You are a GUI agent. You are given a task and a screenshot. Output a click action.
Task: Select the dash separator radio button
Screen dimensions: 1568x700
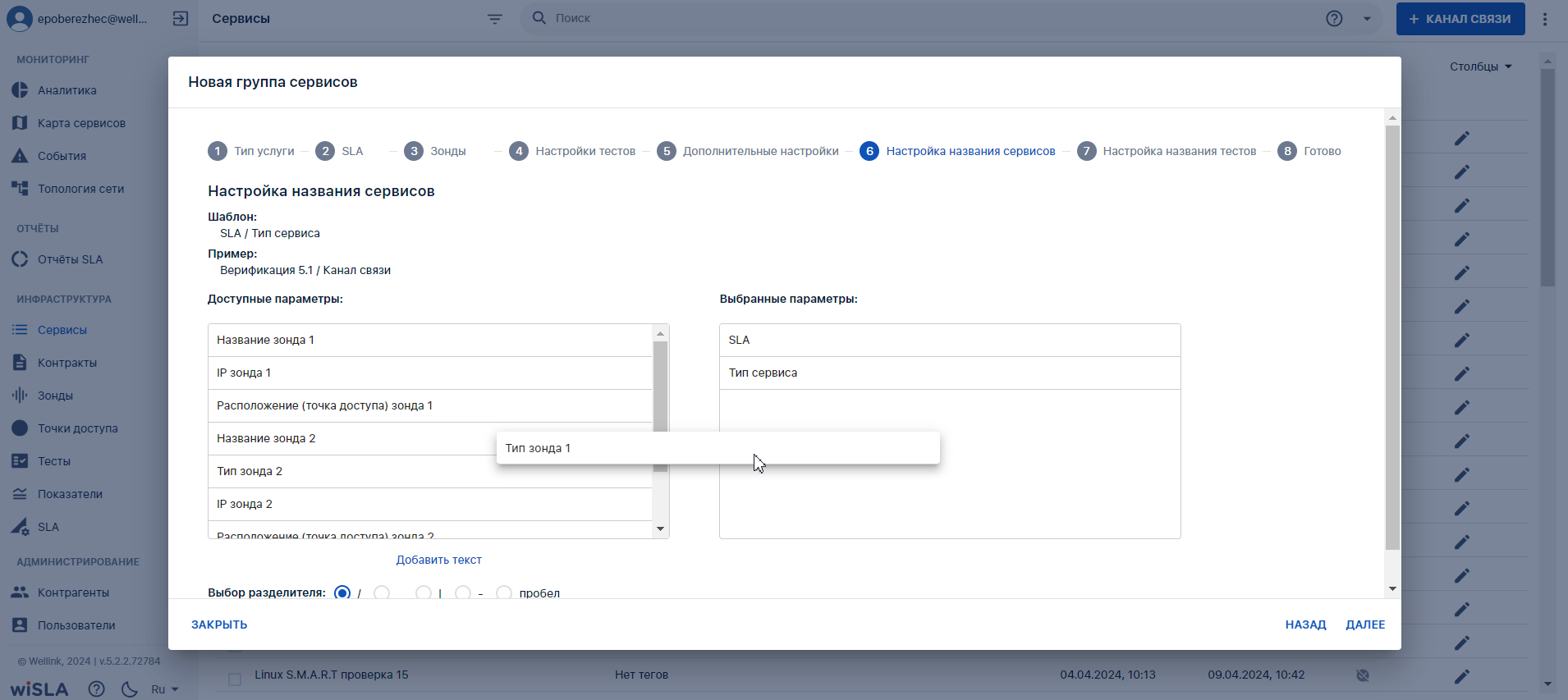click(463, 592)
